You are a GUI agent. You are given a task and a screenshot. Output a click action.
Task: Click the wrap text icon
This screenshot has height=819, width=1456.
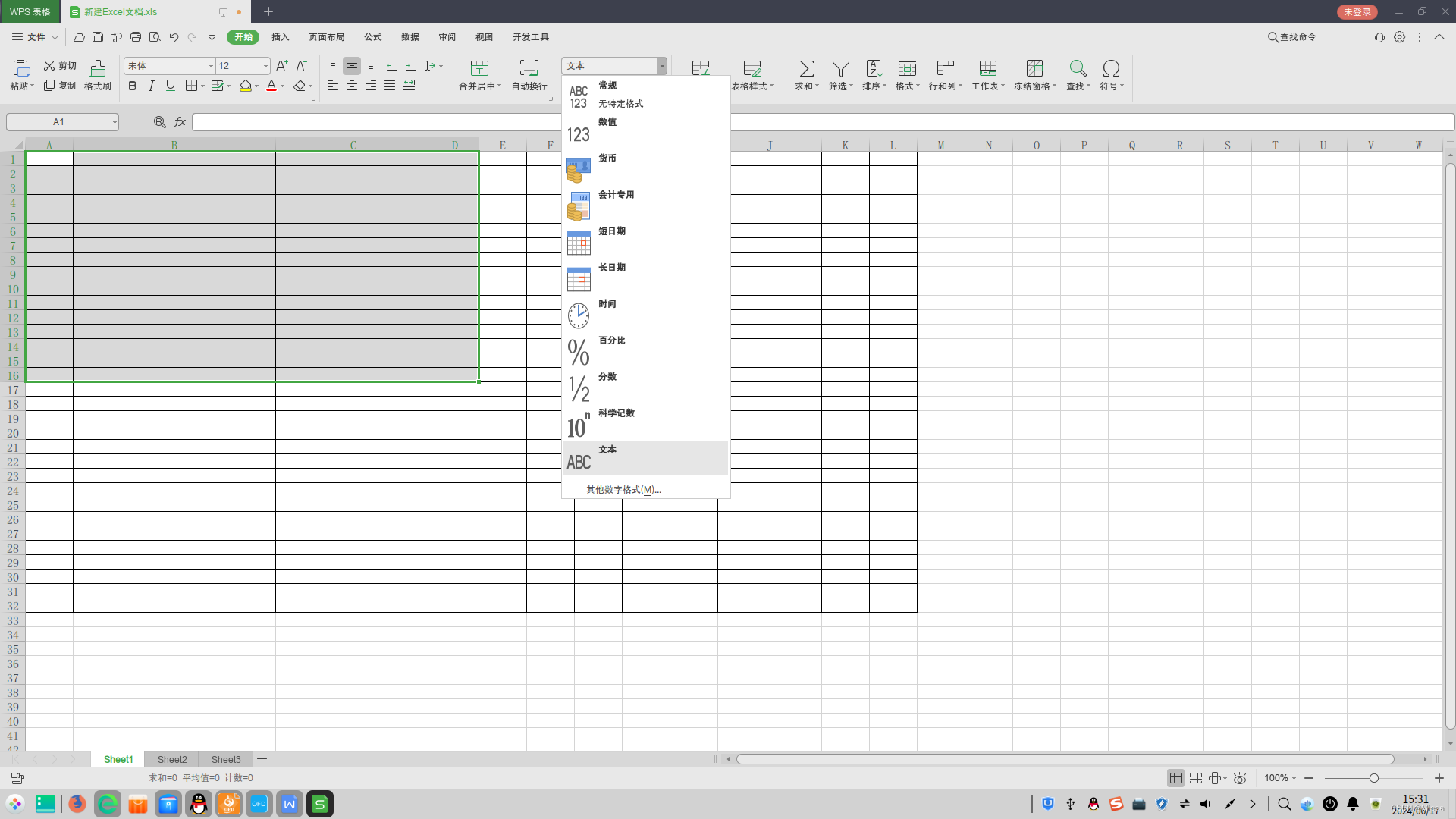[x=529, y=69]
